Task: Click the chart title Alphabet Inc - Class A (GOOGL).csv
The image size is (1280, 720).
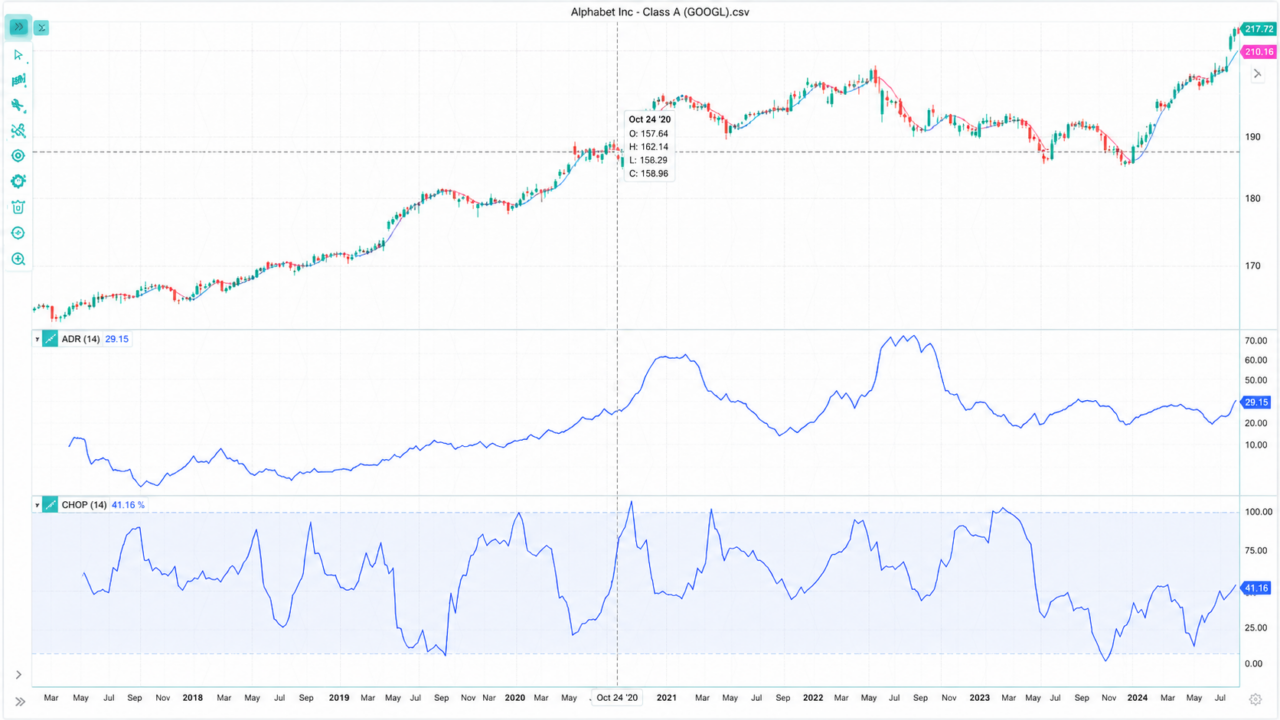Action: click(660, 11)
